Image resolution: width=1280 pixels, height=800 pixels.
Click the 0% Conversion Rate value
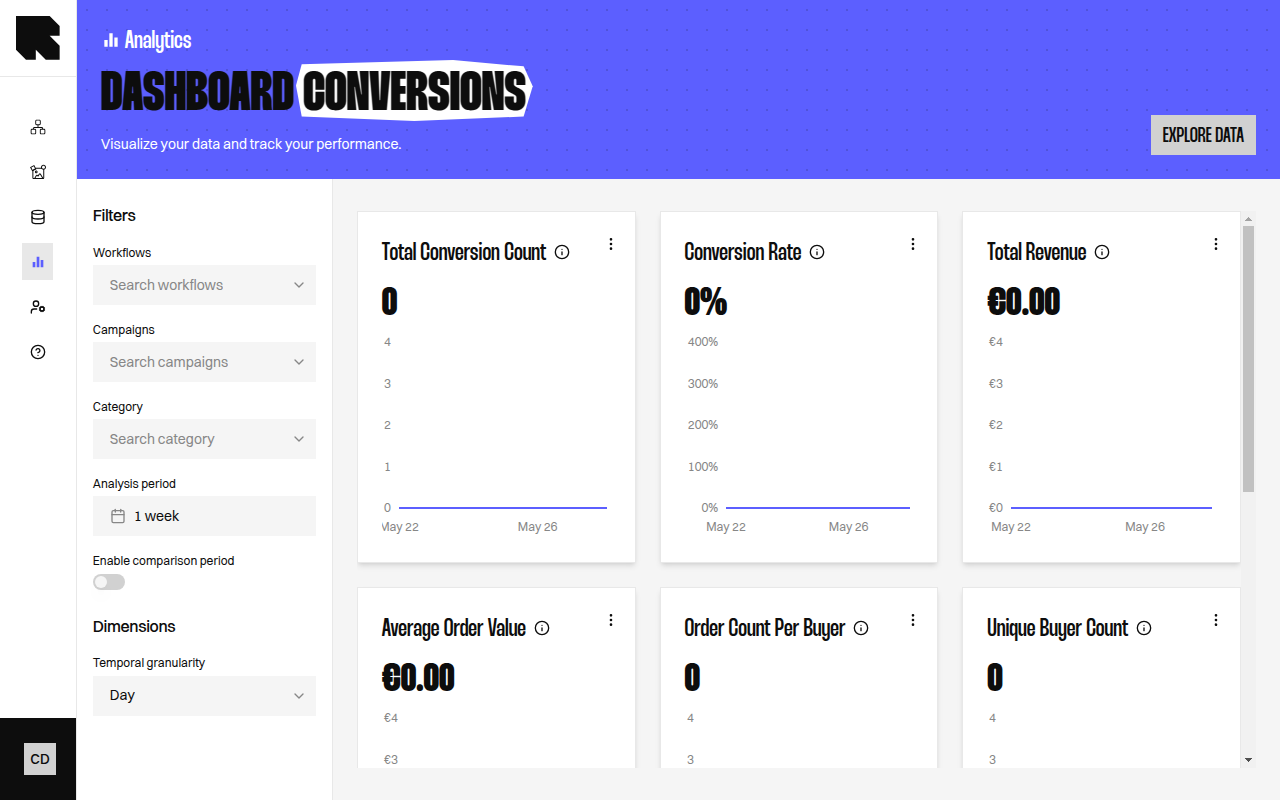(706, 301)
